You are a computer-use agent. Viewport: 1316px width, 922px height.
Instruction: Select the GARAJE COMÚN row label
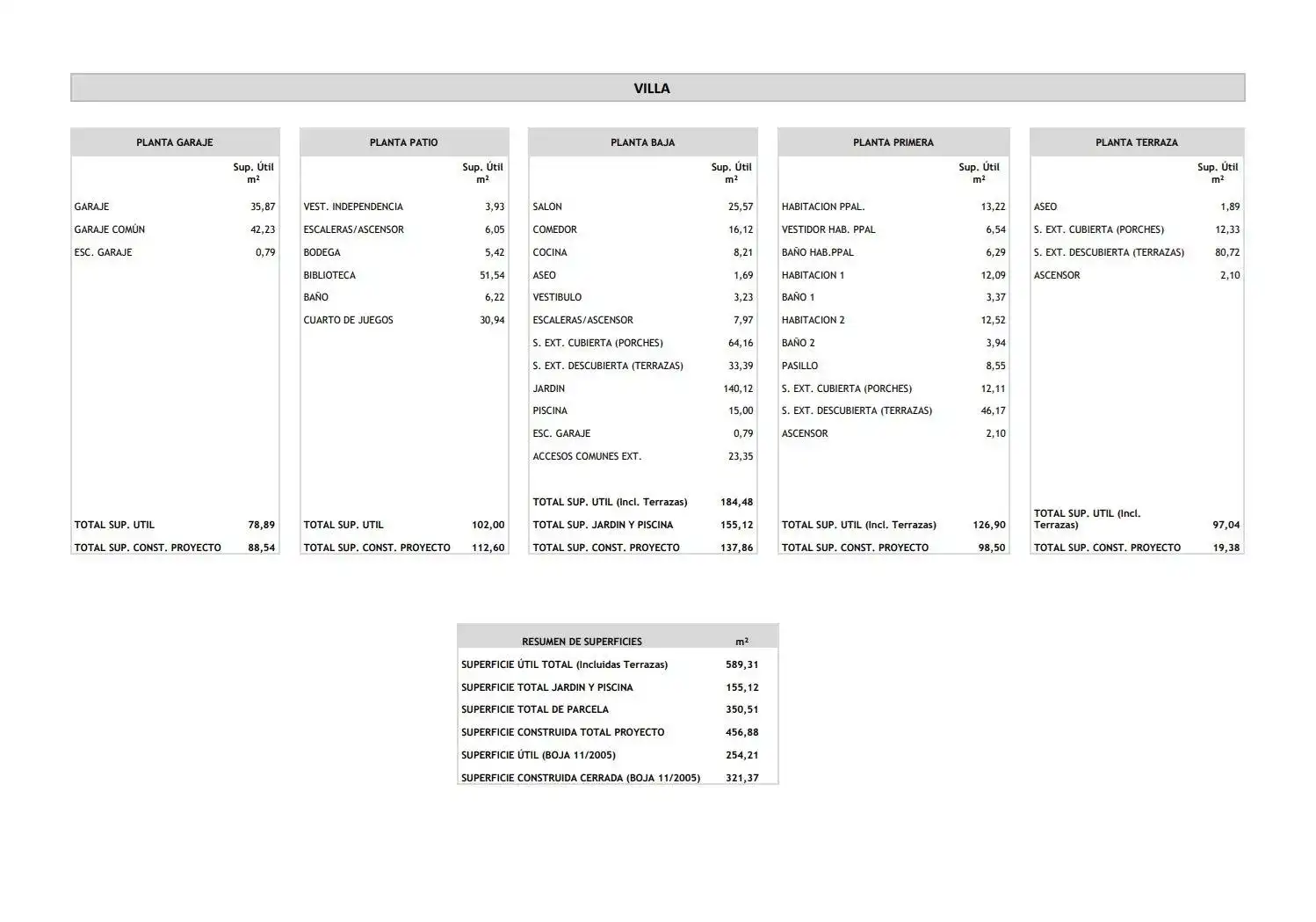(110, 229)
